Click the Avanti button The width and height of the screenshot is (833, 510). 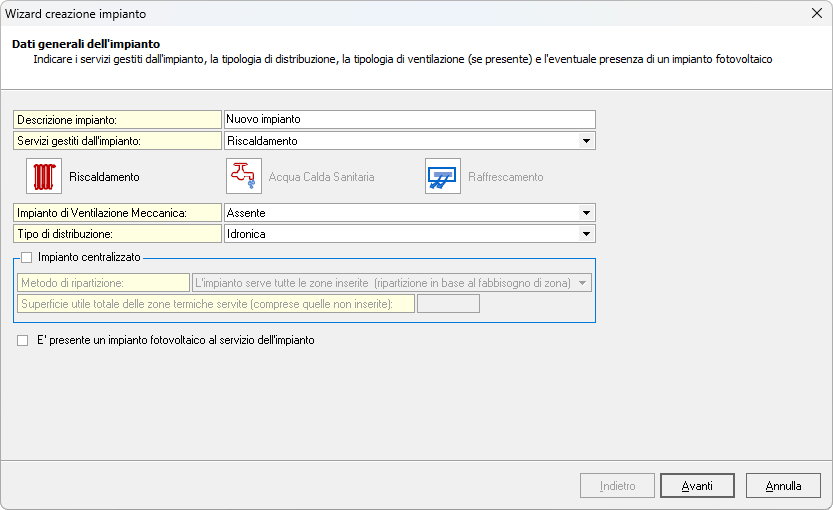tap(697, 486)
